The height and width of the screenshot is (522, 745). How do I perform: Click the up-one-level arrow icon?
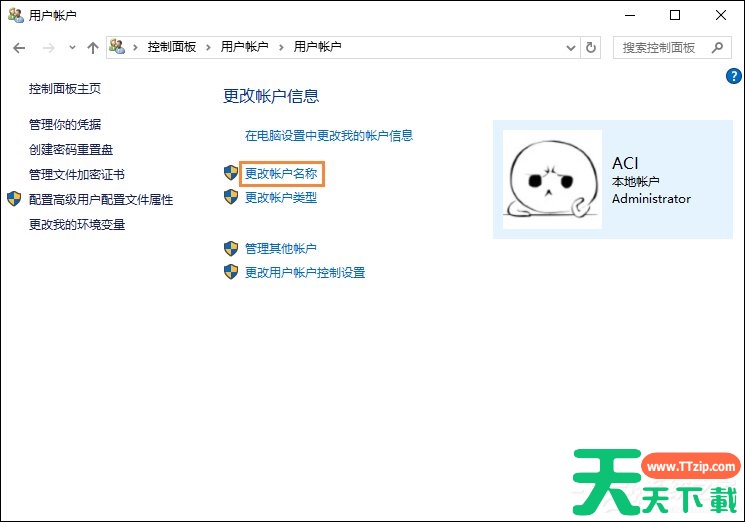[x=93, y=47]
